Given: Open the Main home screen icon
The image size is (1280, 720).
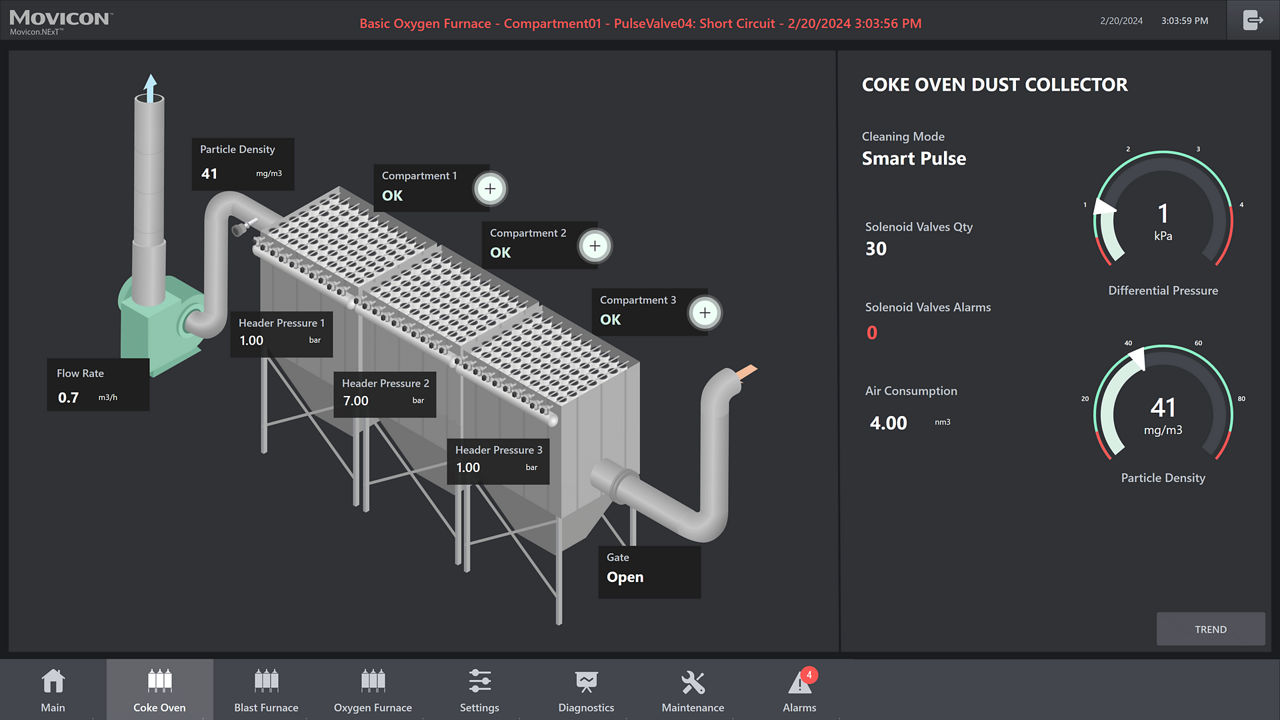Looking at the screenshot, I should coord(53,683).
